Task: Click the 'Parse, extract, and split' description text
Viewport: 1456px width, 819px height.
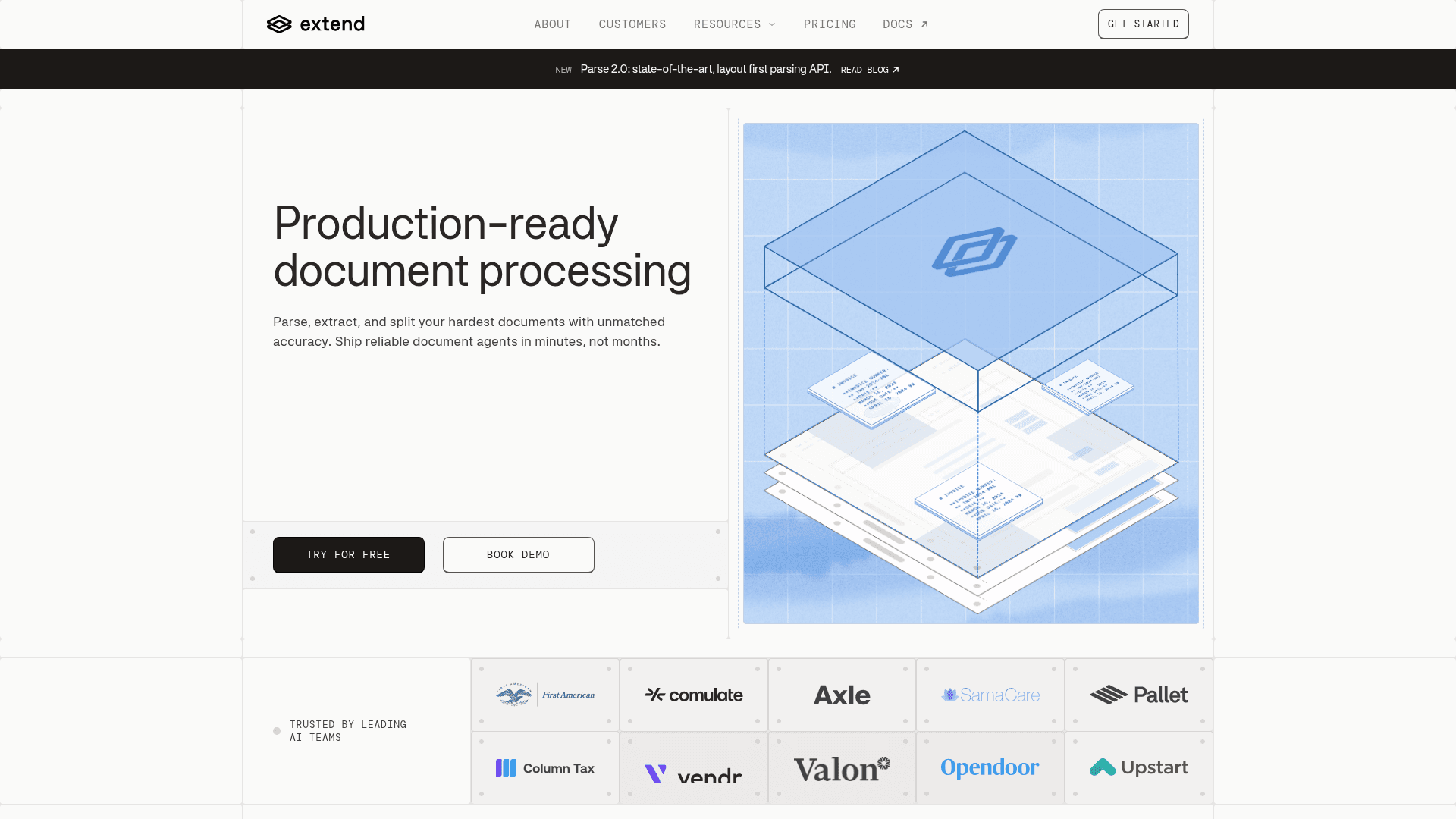Action: 469,331
